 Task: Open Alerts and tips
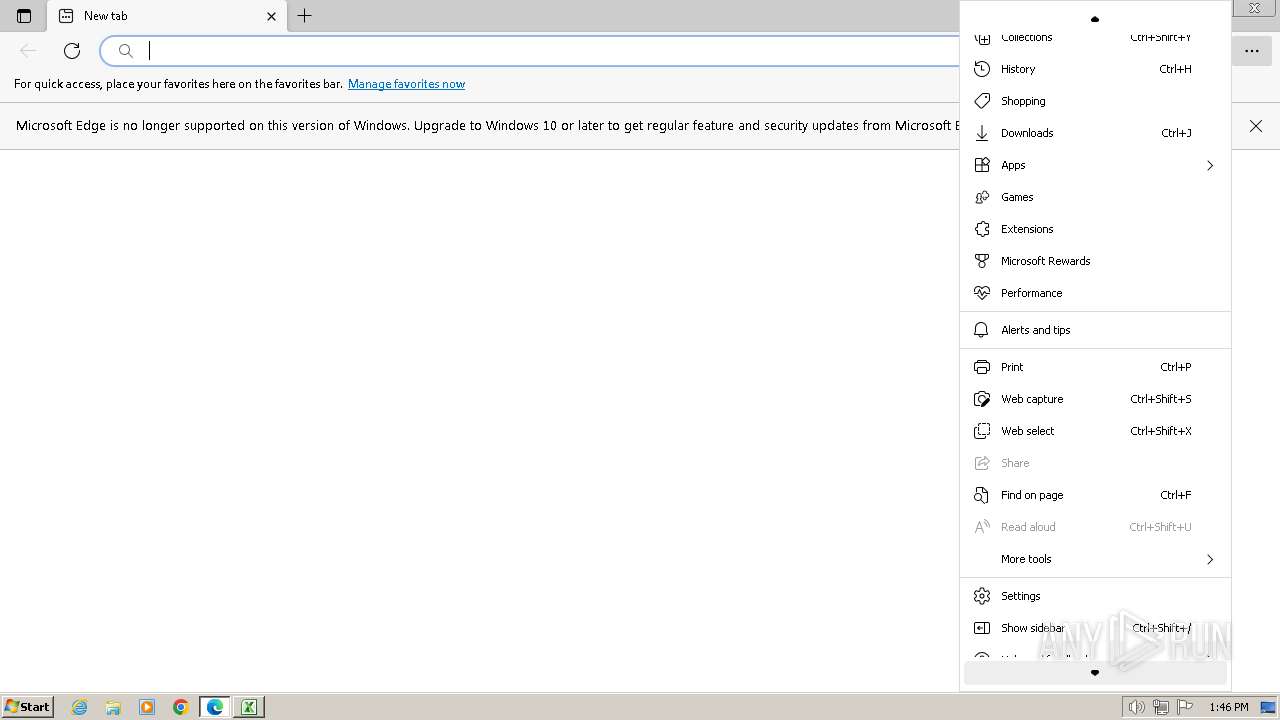(x=1095, y=330)
